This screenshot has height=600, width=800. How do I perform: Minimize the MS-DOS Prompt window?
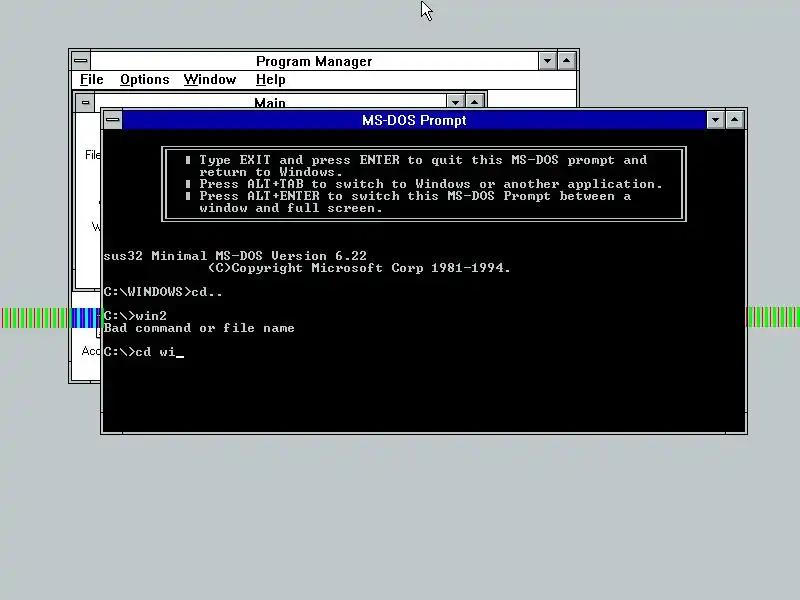click(x=715, y=120)
